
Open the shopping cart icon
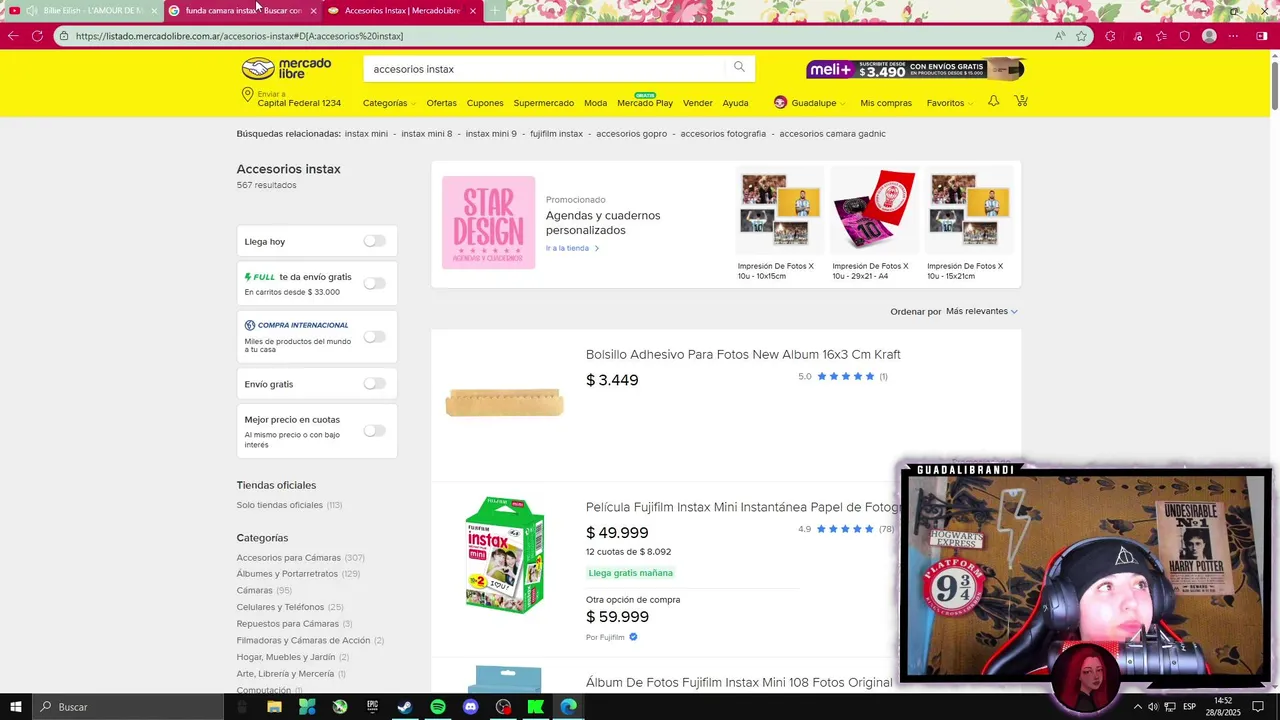pyautogui.click(x=1020, y=101)
